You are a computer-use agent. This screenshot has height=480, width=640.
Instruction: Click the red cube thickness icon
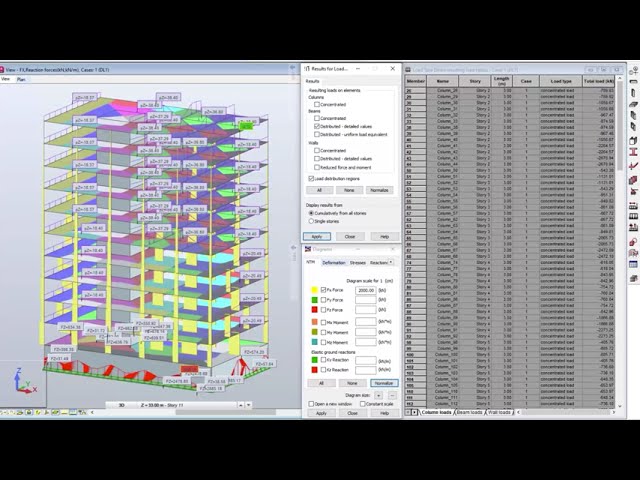pos(633,180)
